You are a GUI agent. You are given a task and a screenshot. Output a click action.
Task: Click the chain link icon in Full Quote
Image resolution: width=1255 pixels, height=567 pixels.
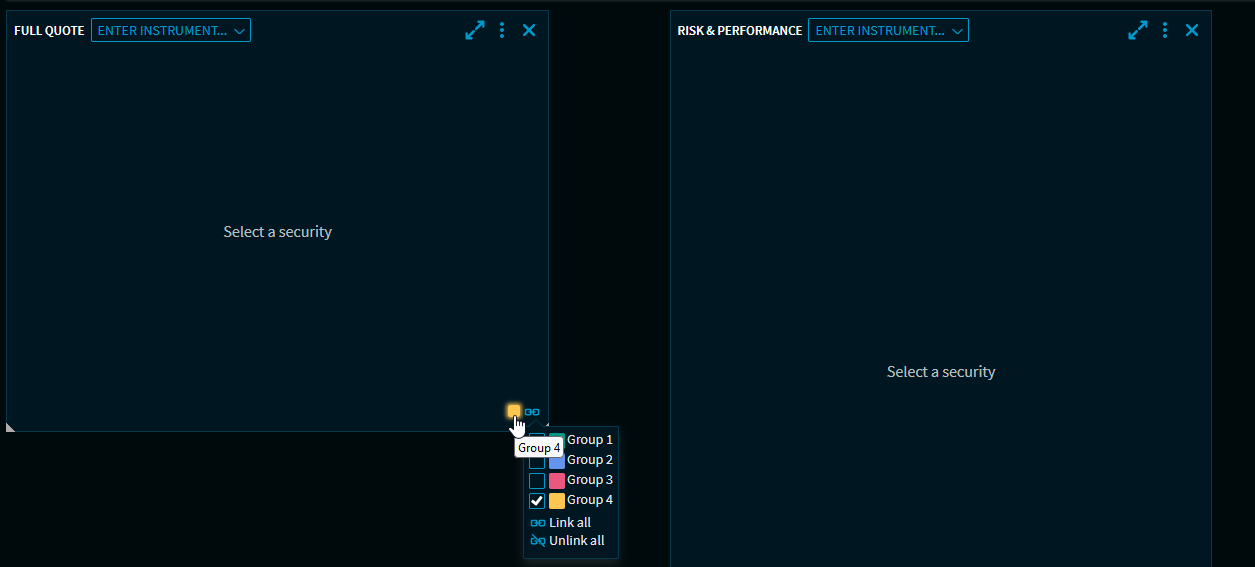click(x=532, y=412)
